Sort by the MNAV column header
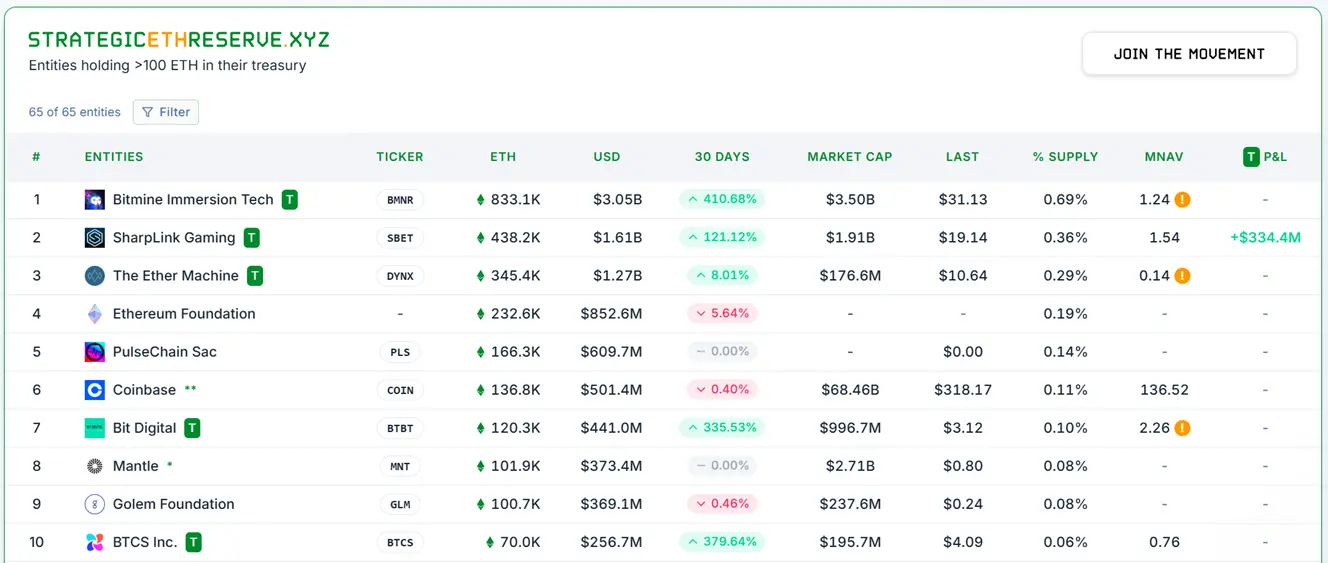Screen dimensions: 1328x563 click(1164, 157)
